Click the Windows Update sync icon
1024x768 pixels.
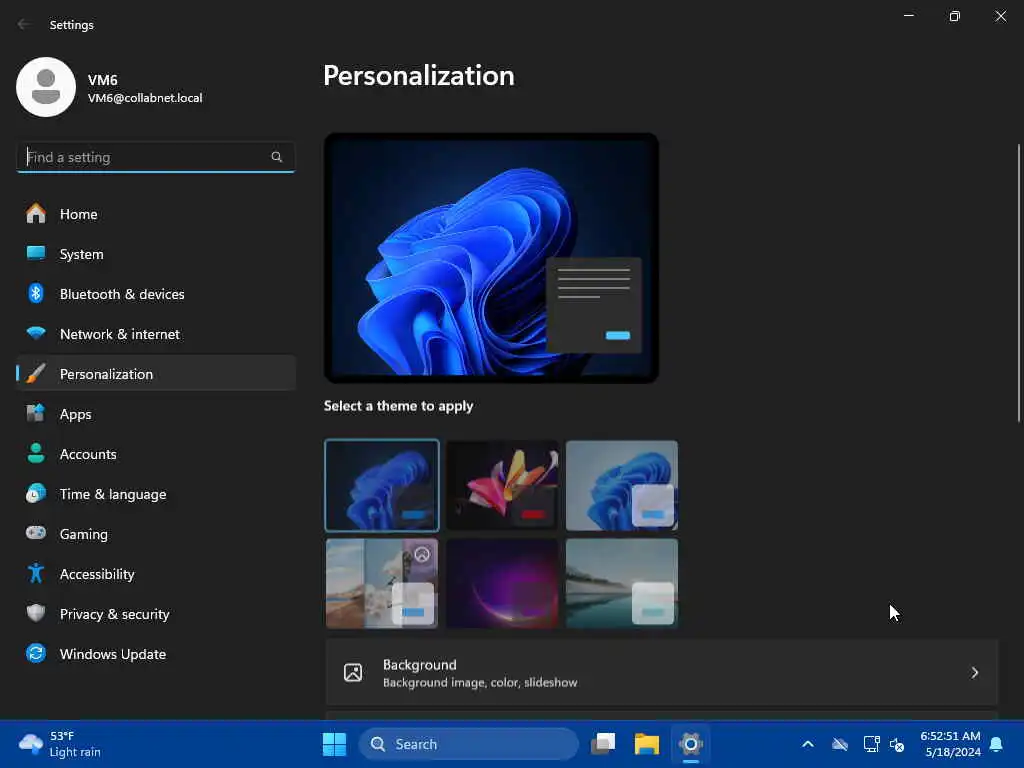[36, 653]
